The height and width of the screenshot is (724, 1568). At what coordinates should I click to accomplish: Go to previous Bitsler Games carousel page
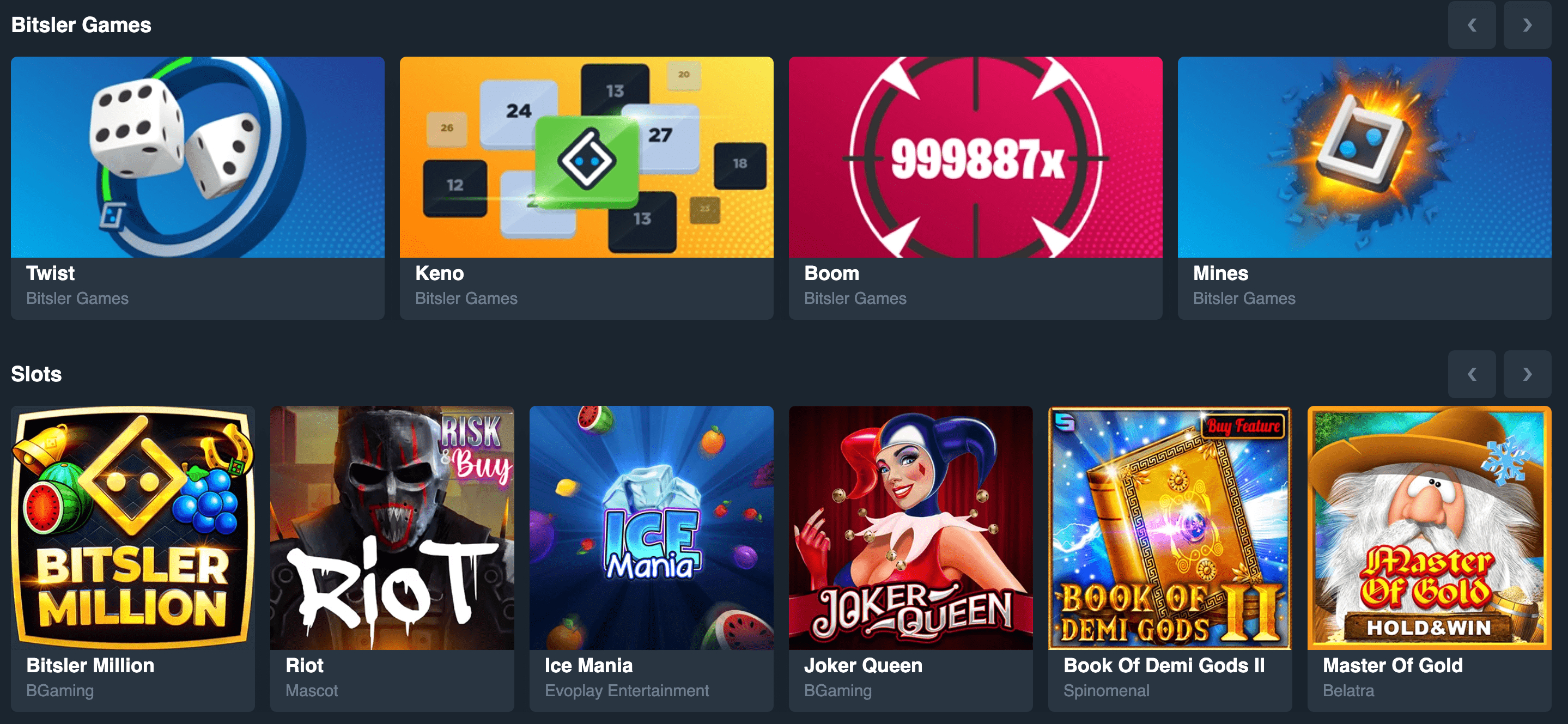coord(1471,25)
